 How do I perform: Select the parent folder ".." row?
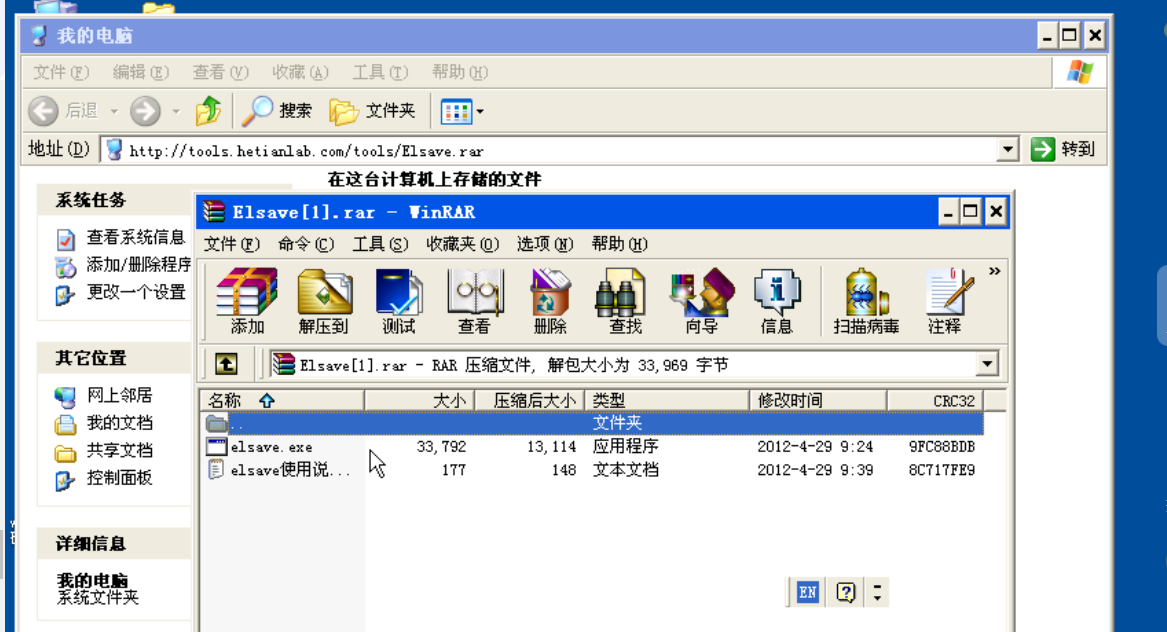[x=593, y=424]
